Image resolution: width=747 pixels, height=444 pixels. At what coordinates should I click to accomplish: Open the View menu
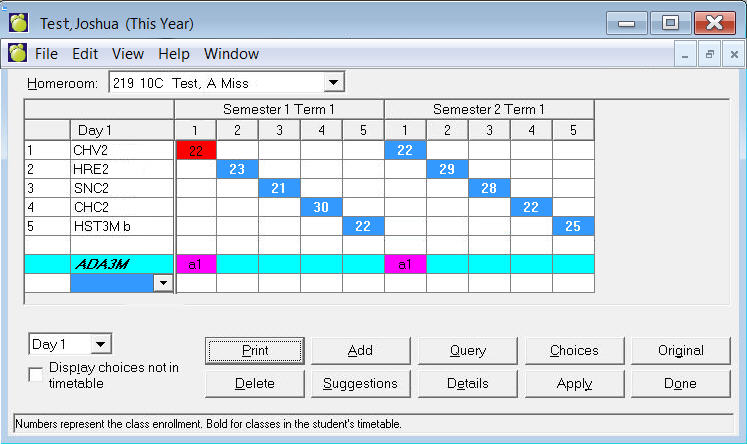[x=127, y=54]
